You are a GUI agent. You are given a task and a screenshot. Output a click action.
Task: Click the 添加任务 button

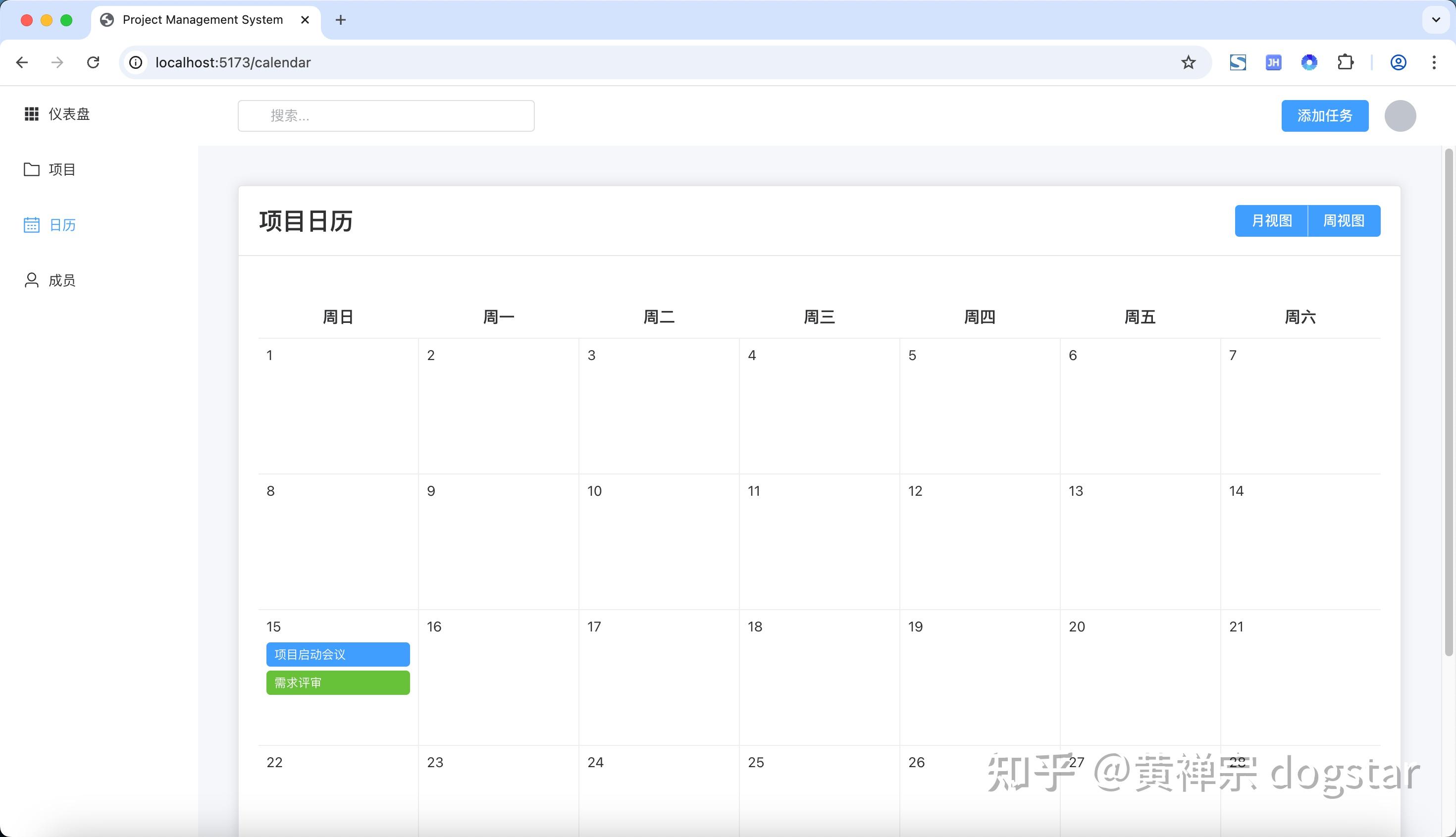[1324, 115]
